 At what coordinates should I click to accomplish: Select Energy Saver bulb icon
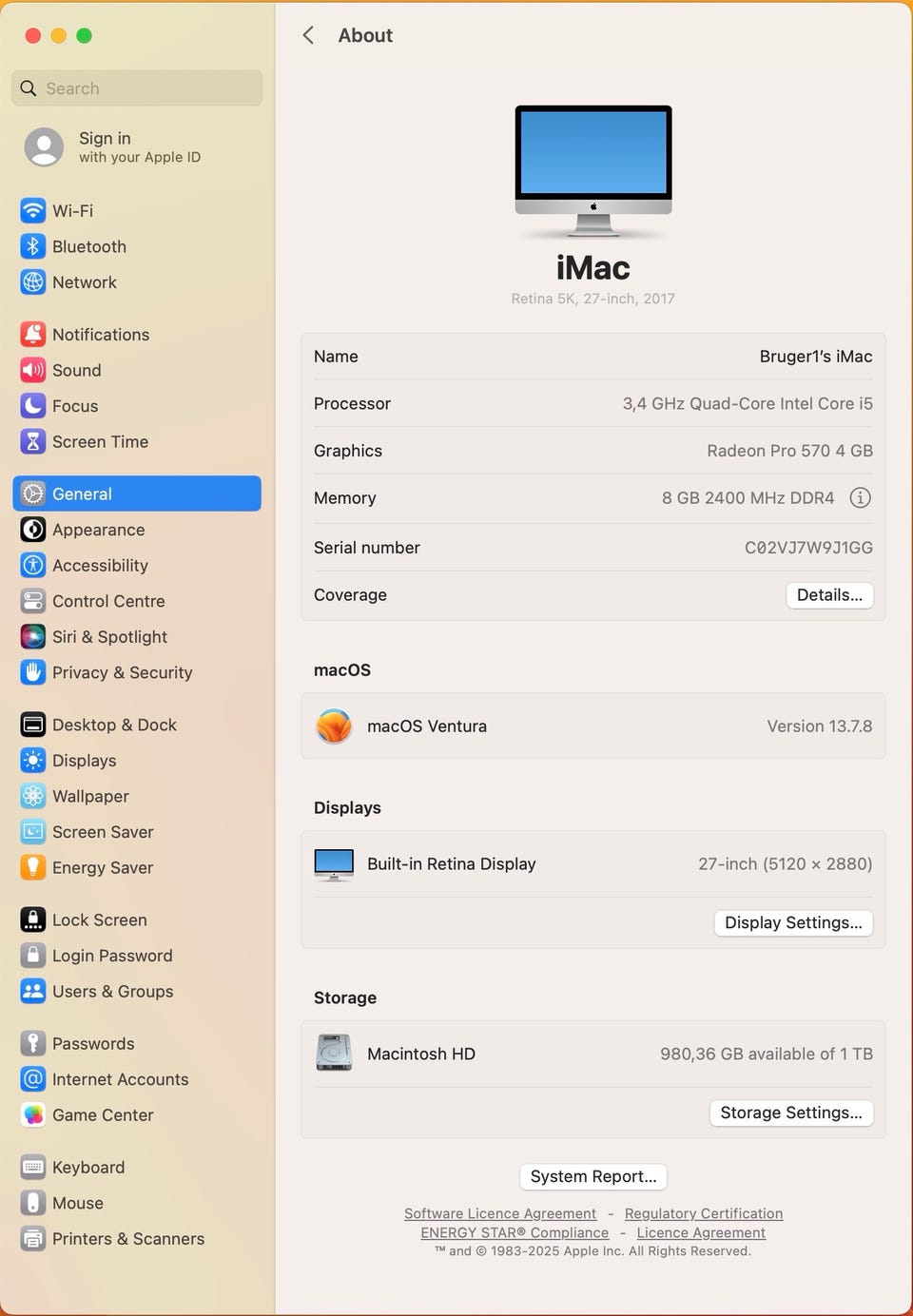pos(33,867)
